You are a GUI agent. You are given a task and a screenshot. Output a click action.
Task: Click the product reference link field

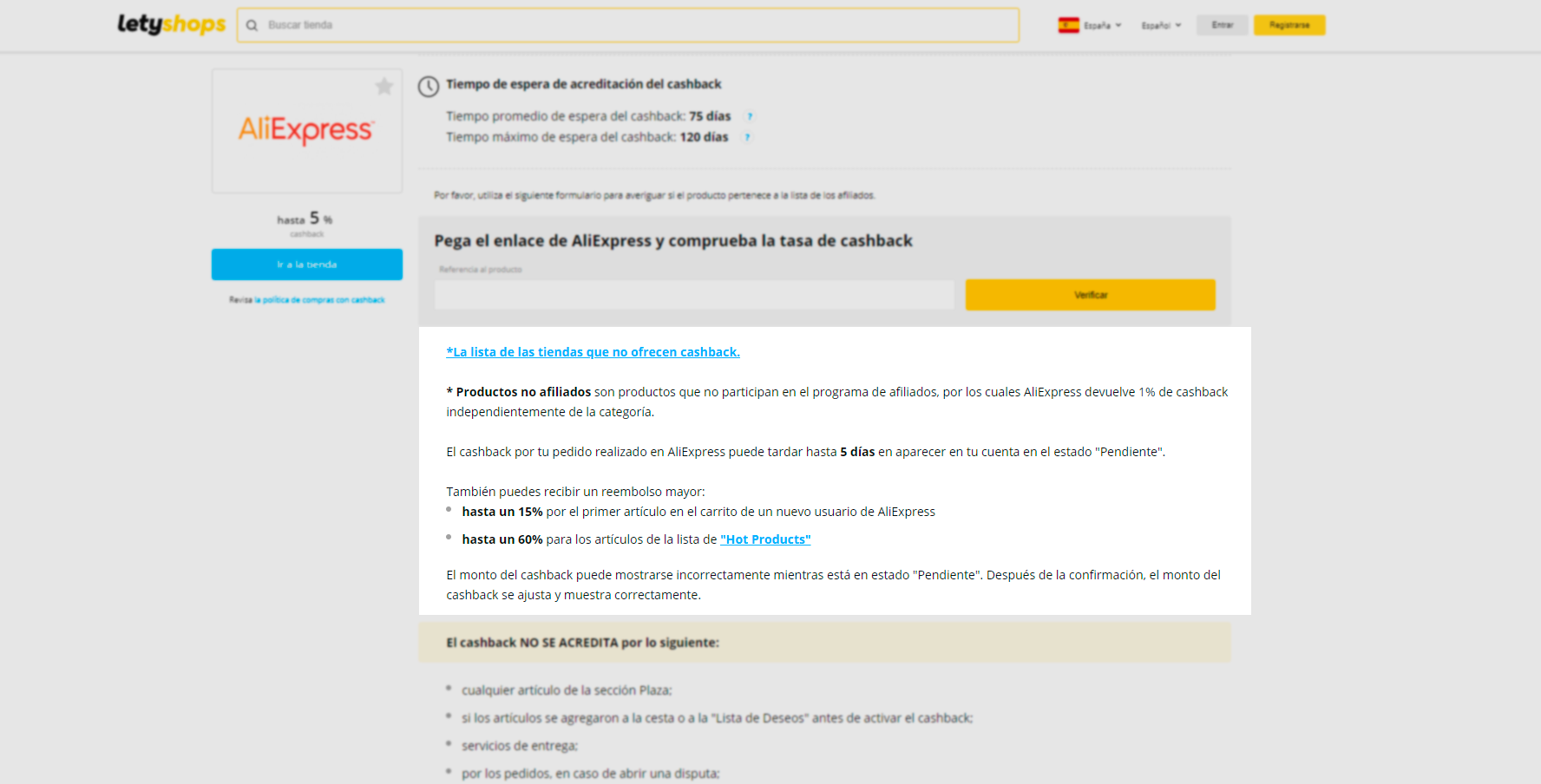tap(693, 295)
